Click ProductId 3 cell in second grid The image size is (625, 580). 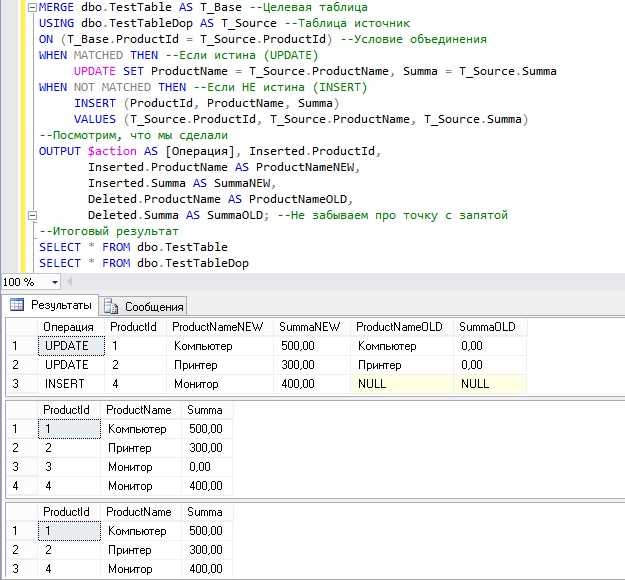(x=69, y=467)
